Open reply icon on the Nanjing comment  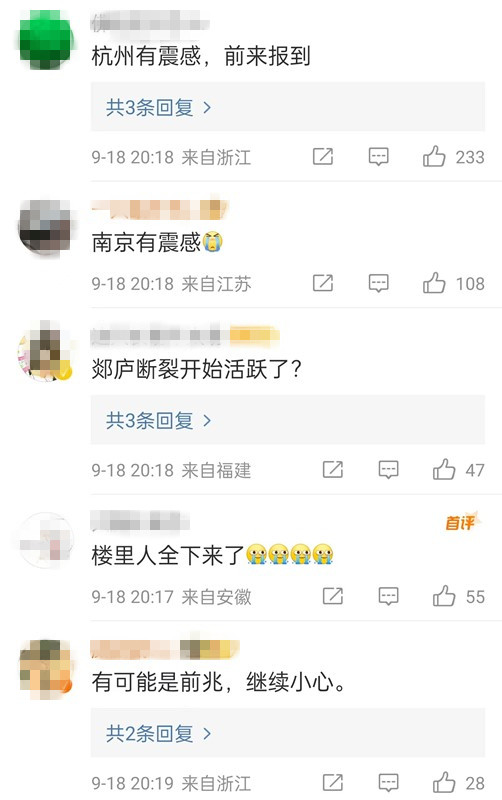(379, 283)
